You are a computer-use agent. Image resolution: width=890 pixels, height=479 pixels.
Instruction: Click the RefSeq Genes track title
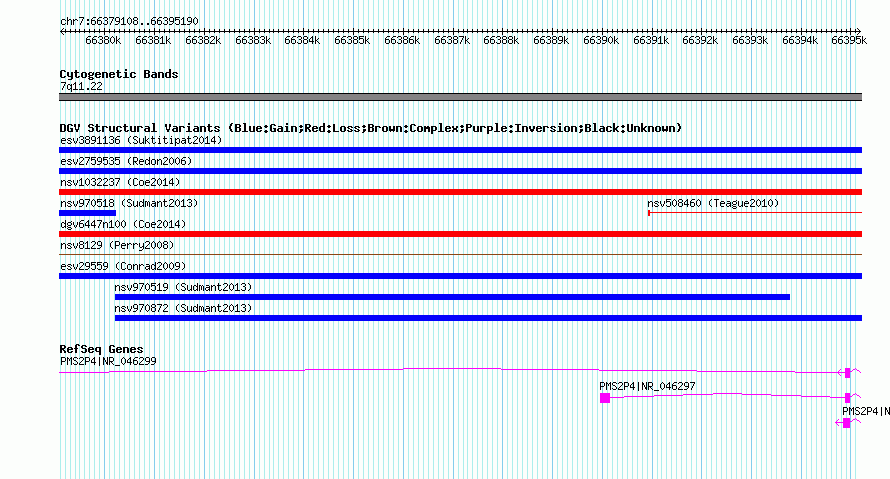click(101, 349)
